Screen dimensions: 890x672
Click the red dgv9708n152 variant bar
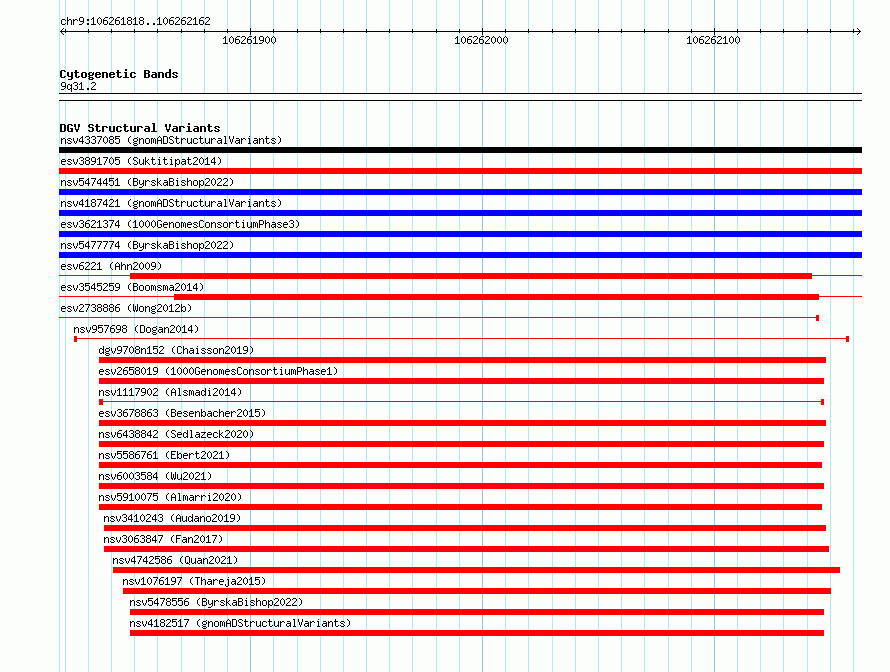462,360
